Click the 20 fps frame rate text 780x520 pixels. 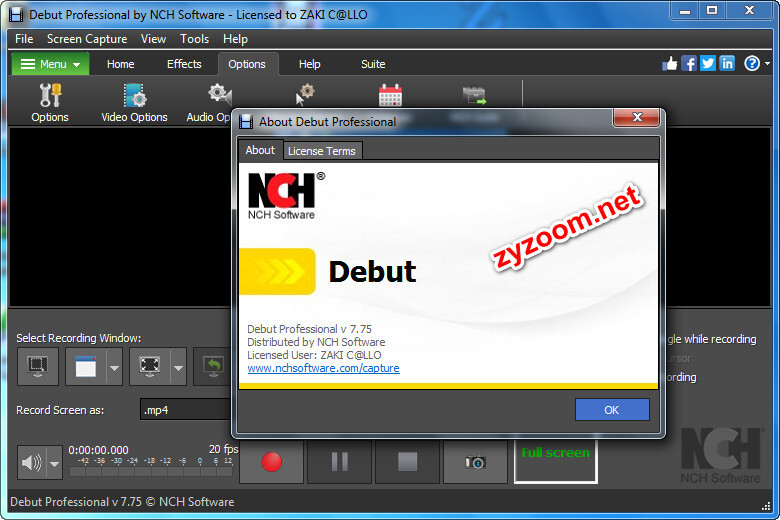pos(223,449)
